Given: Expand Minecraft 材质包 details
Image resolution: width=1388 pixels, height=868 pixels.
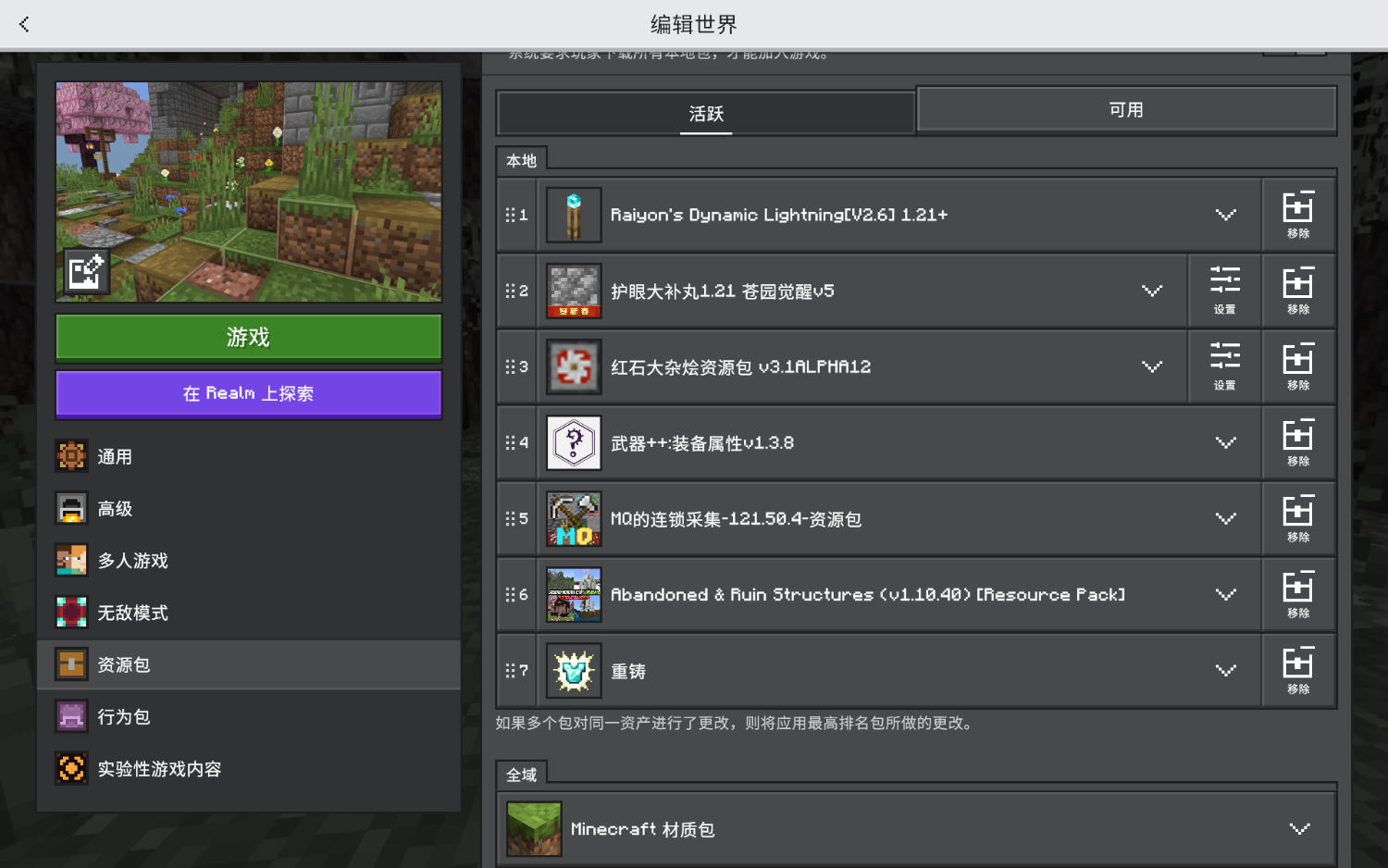Looking at the screenshot, I should pos(1299,828).
